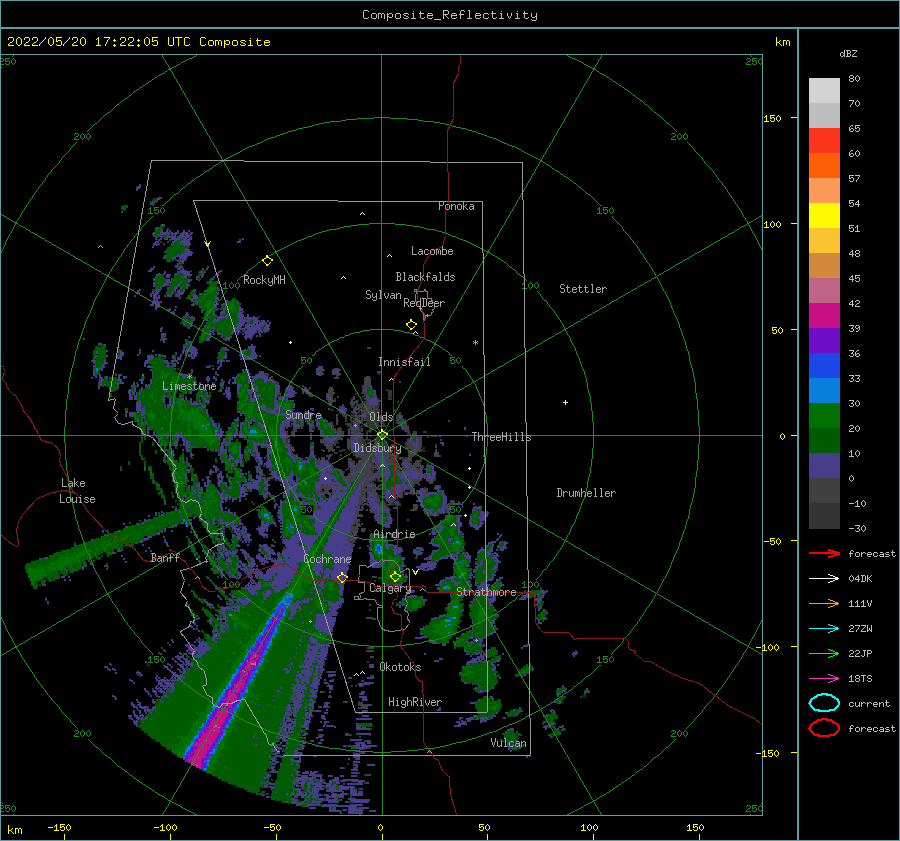Click the dBZ legend heading
Screen dimensions: 900x841
tap(848, 53)
